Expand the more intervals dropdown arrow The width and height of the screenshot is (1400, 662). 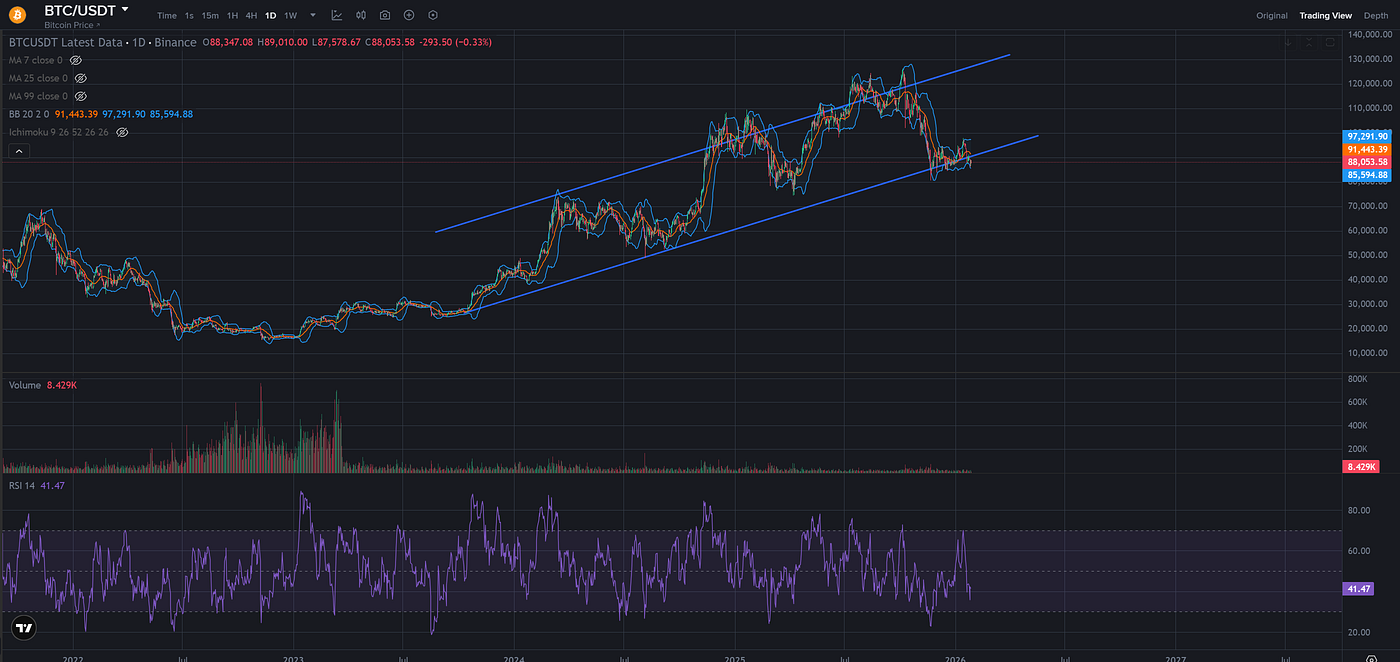click(313, 15)
